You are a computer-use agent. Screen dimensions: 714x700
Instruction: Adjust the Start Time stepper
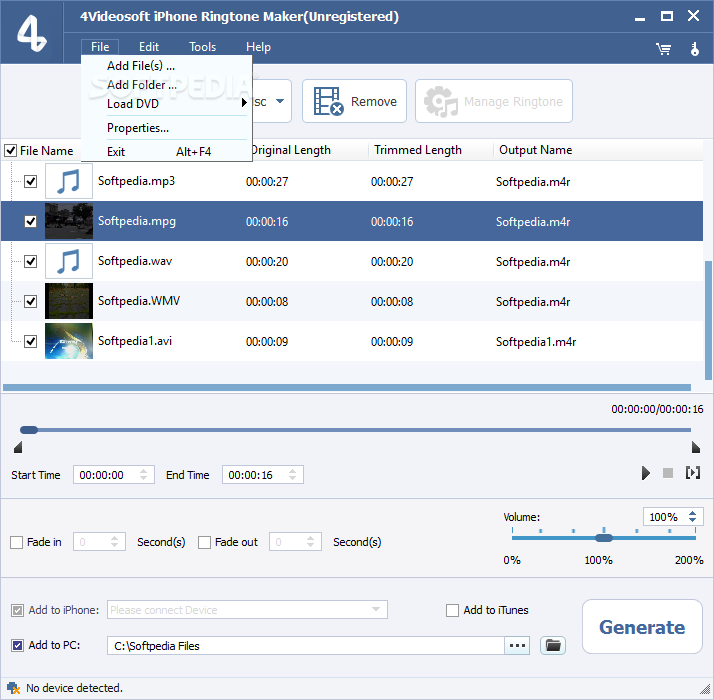point(143,475)
